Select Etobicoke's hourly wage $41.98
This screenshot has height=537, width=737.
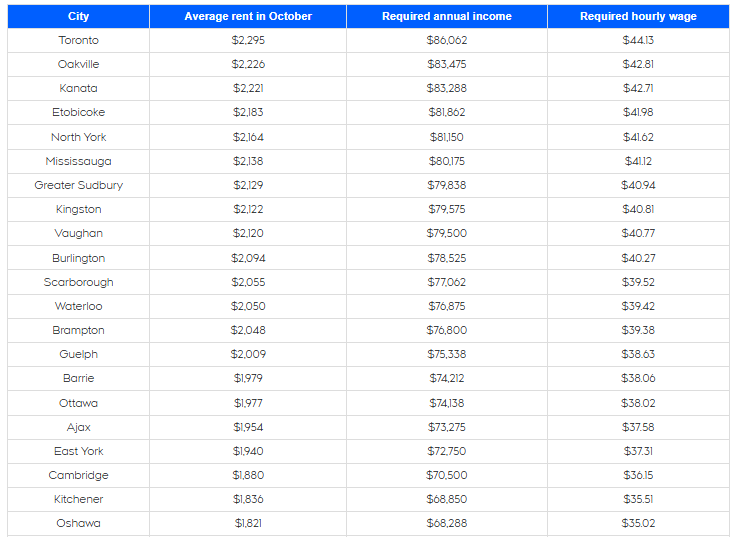[638, 112]
